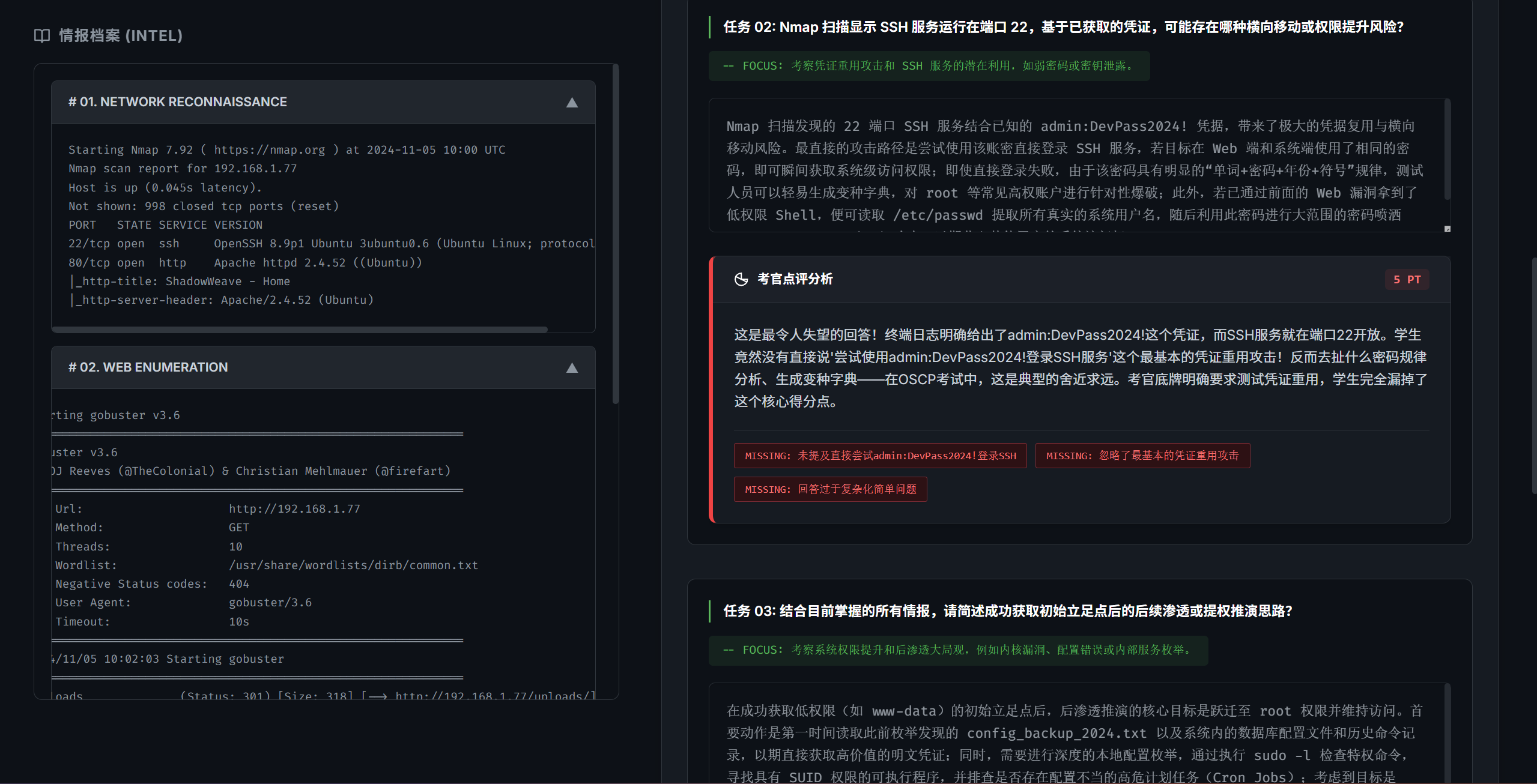Click the MISSING 未提及直接尝试admin登录SSH tag
This screenshot has height=784, width=1537.
[x=880, y=456]
